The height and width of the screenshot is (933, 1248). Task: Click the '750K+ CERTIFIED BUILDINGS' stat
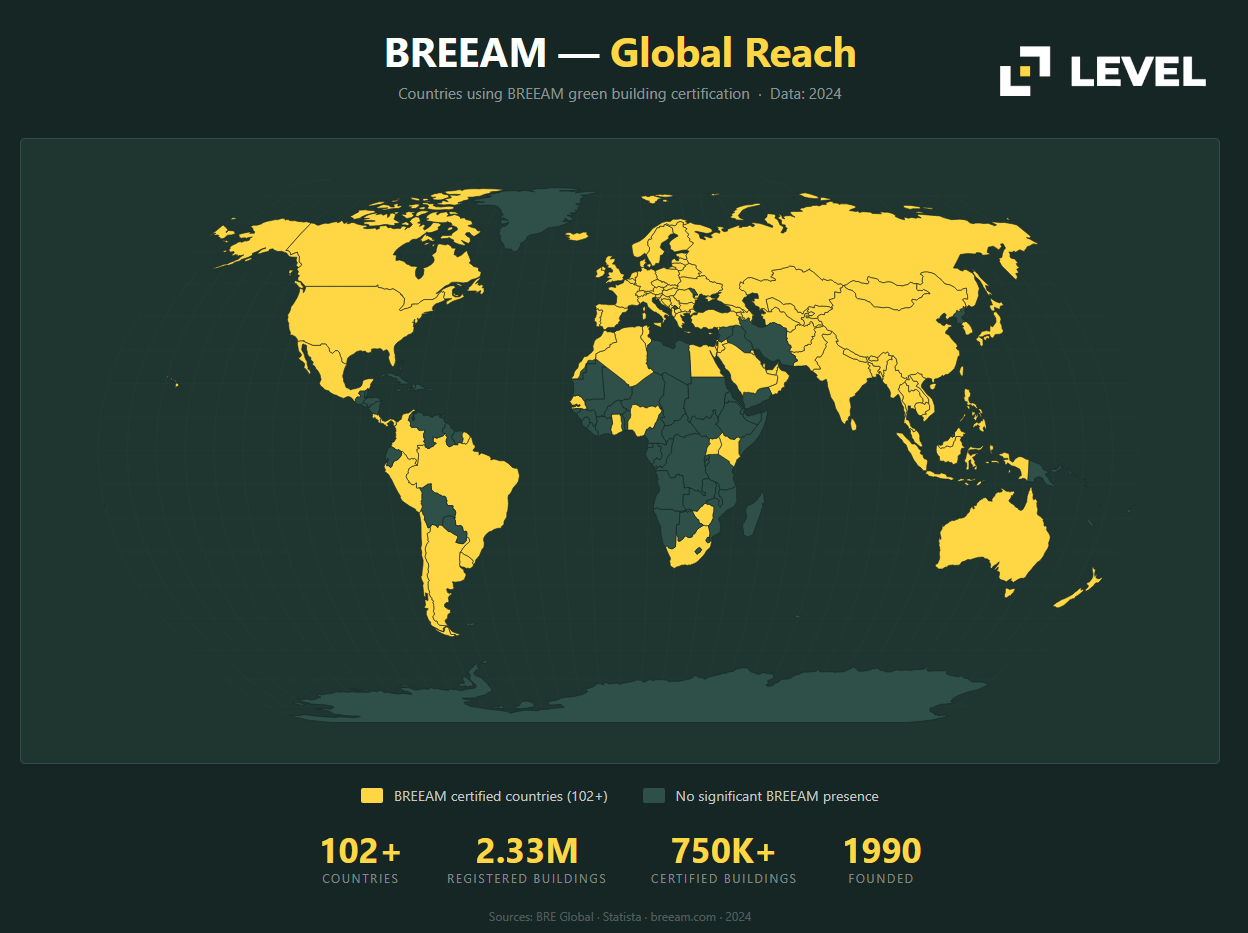point(723,860)
